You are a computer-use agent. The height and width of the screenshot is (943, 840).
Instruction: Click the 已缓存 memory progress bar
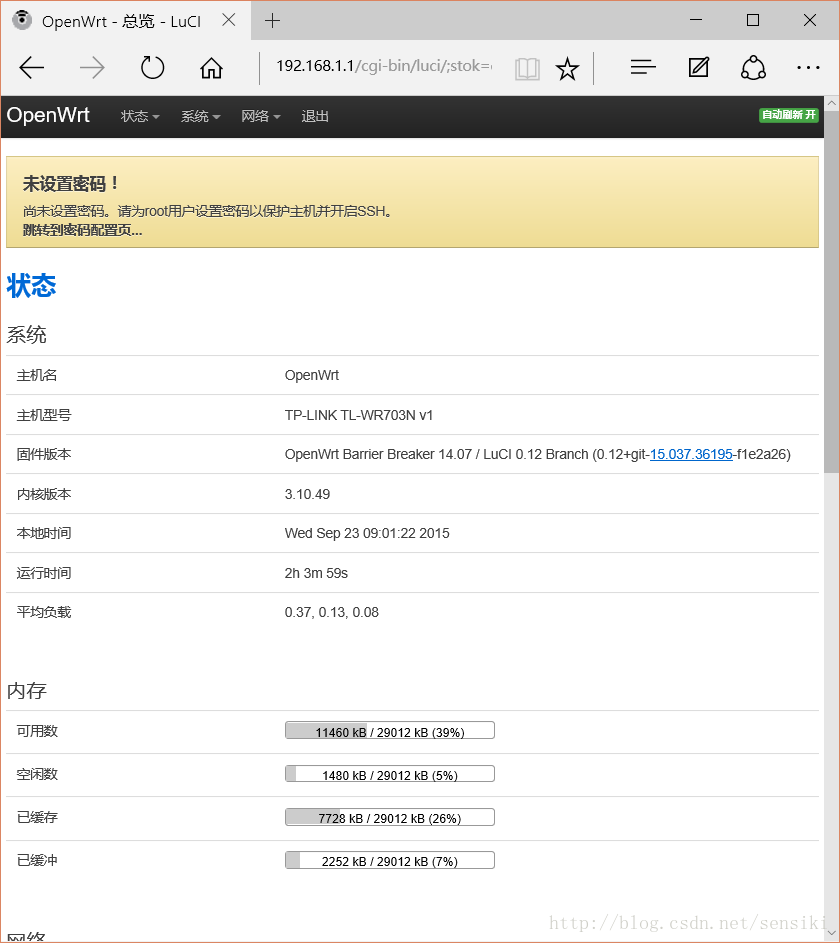coord(390,817)
